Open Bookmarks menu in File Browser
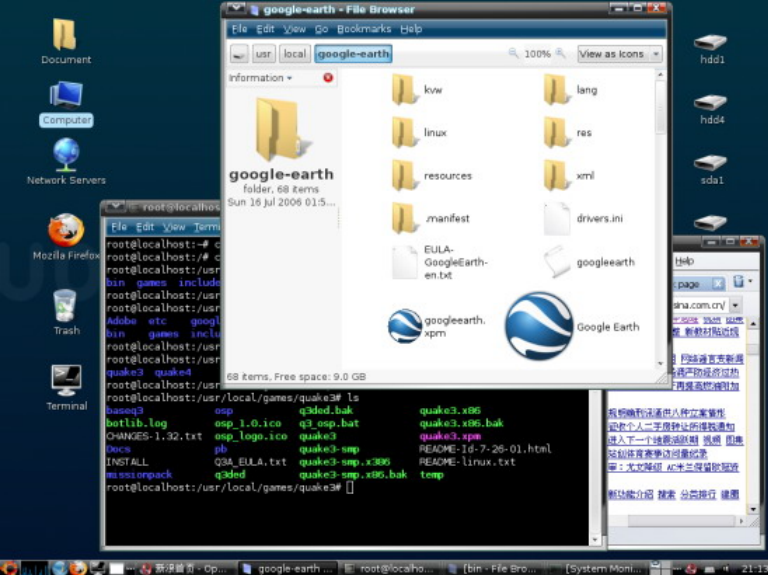 click(x=364, y=29)
